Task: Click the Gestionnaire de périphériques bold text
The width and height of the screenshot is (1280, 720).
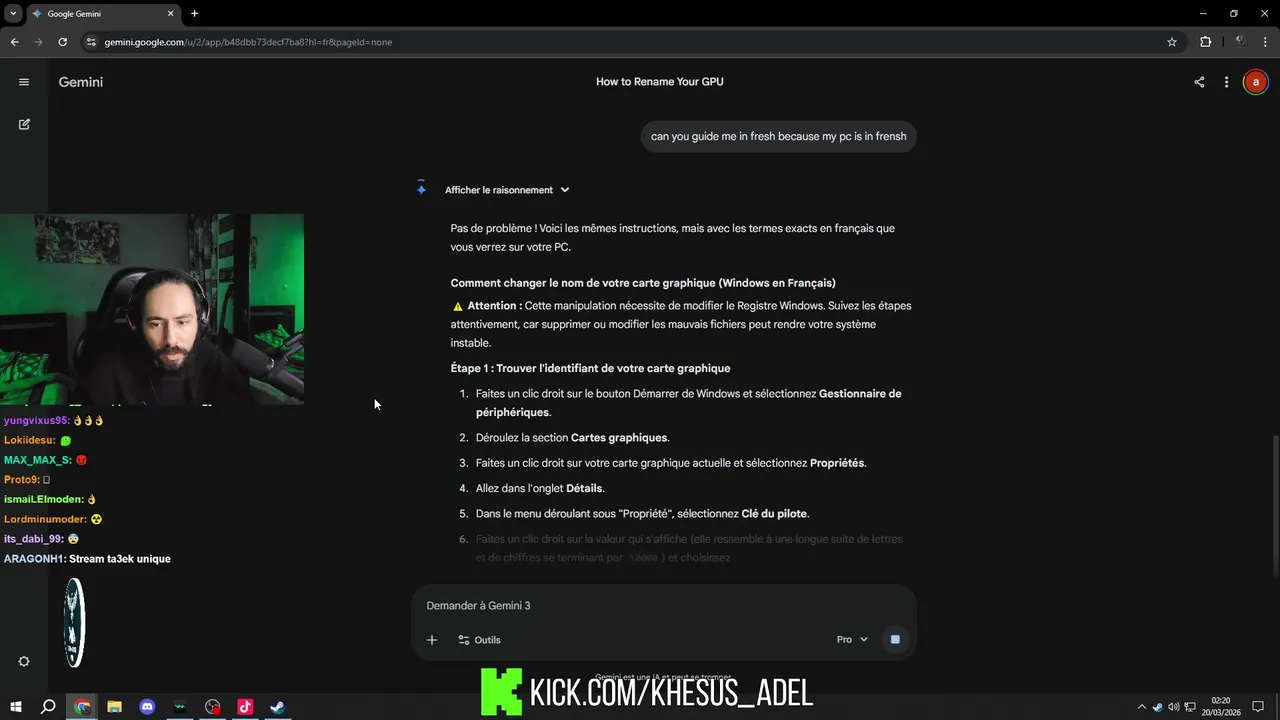Action: pyautogui.click(x=689, y=403)
